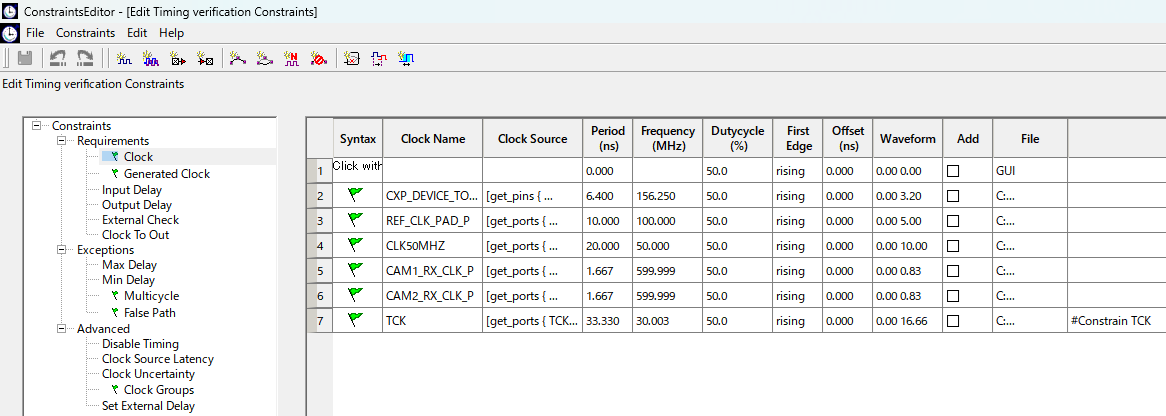Viewport: 1166px width, 416px height.
Task: Select the CAM1_RX_CLK_P clock name cell
Action: pyautogui.click(x=432, y=271)
